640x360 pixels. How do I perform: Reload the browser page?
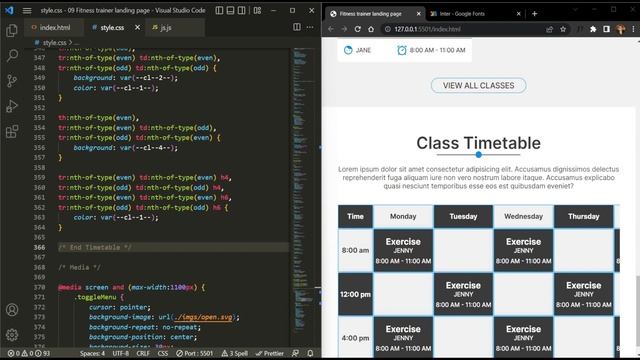pyautogui.click(x=358, y=29)
